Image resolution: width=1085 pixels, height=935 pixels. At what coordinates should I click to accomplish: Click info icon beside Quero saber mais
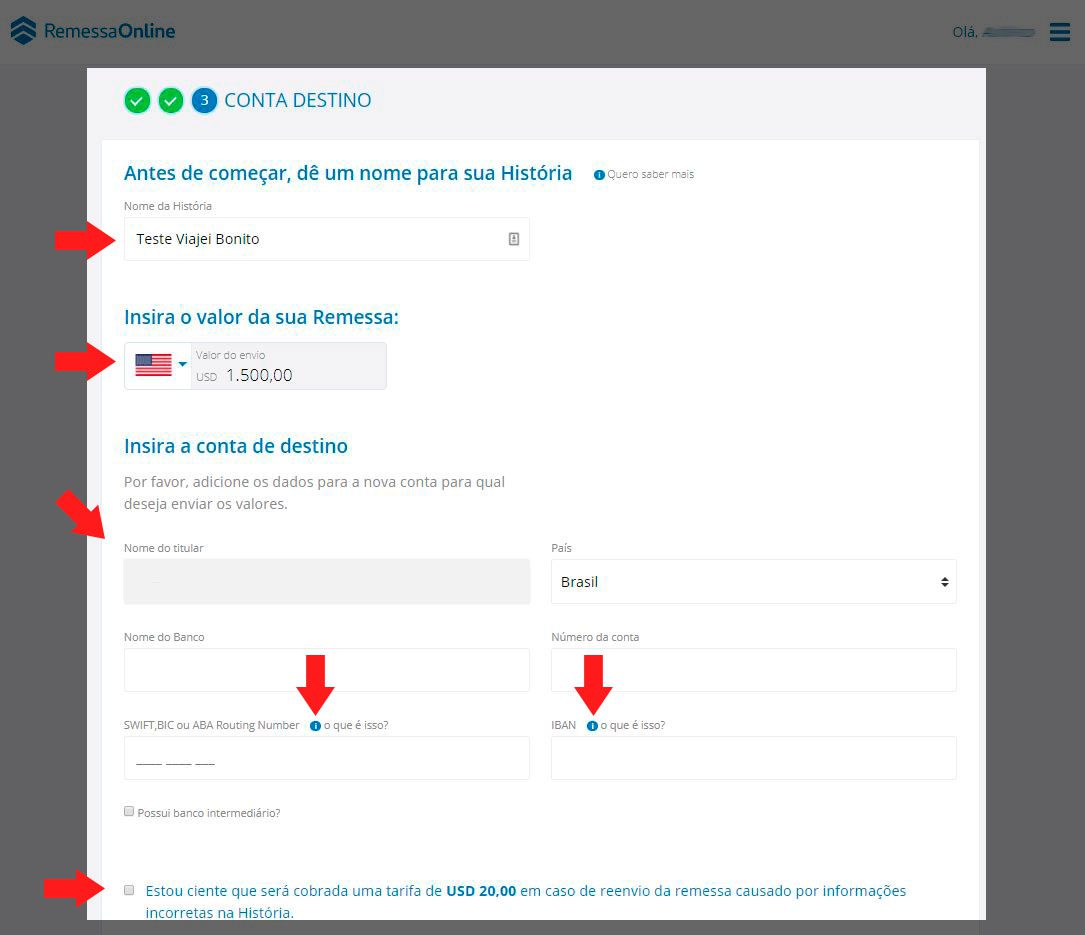[599, 175]
